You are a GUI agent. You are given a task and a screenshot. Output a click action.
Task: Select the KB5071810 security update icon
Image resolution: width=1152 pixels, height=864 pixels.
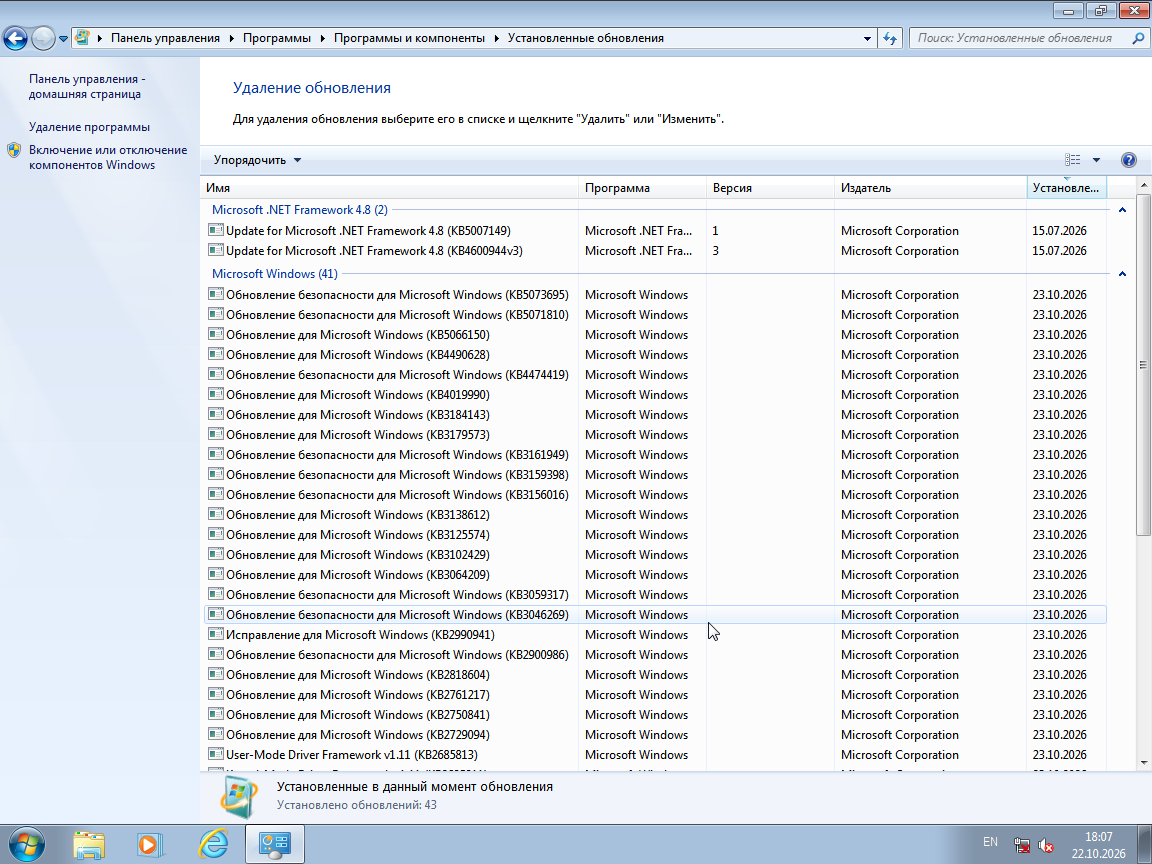click(215, 314)
